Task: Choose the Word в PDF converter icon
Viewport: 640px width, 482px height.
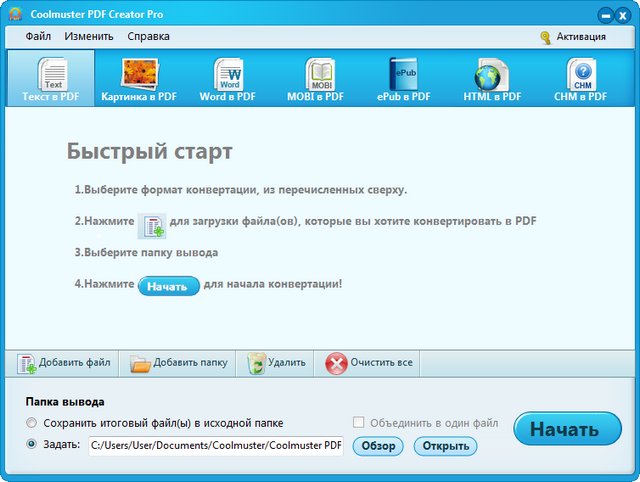Action: pos(228,74)
